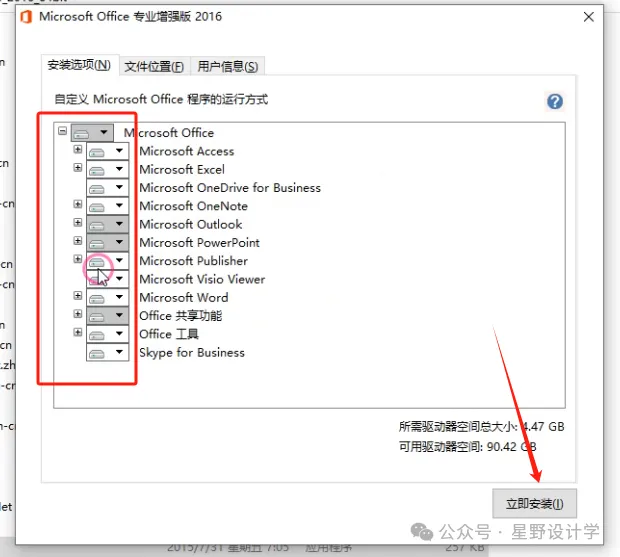Switch to the 安装选项(N) tab
This screenshot has width=620, height=557.
pos(80,65)
